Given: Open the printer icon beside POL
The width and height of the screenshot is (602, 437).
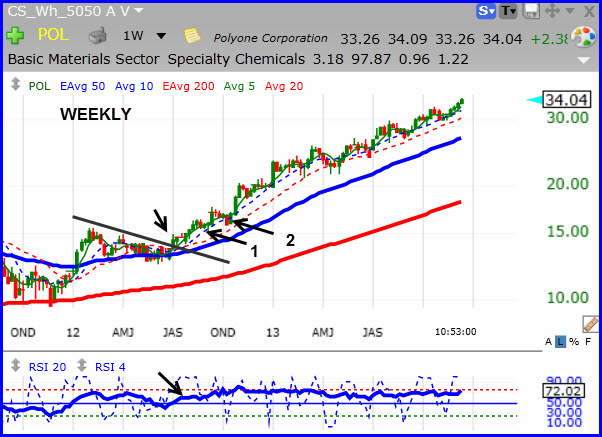Looking at the screenshot, I should [98, 36].
